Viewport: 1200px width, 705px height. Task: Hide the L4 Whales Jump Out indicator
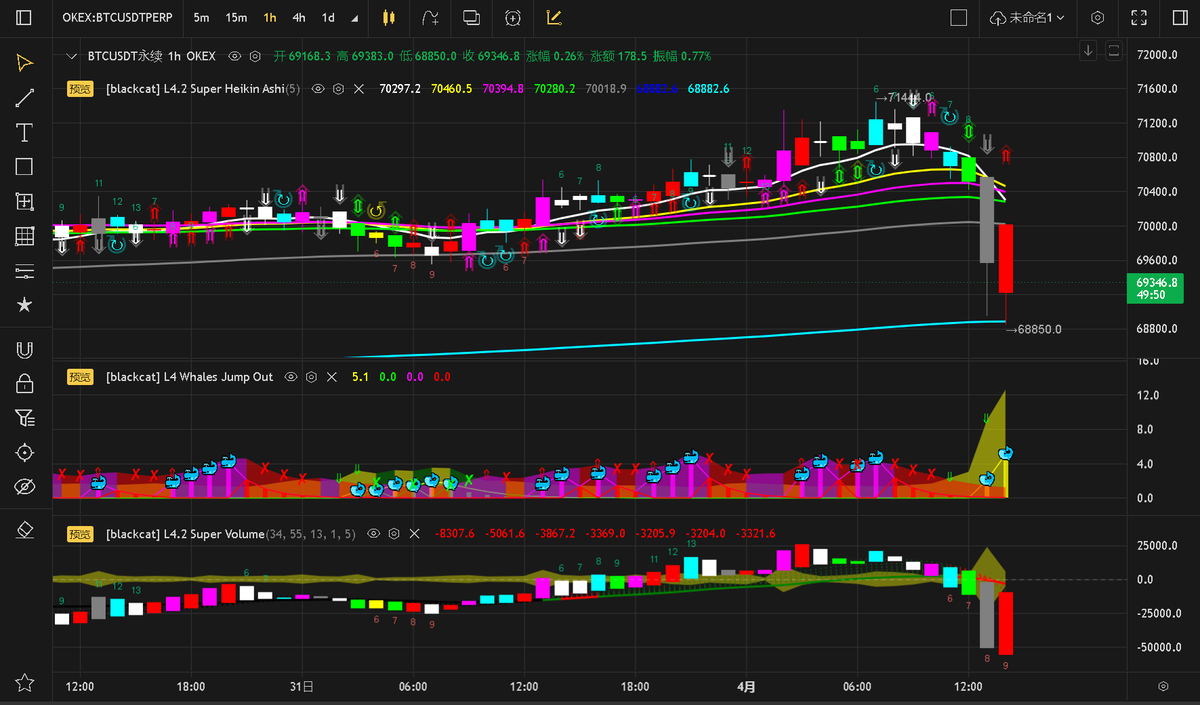point(291,377)
